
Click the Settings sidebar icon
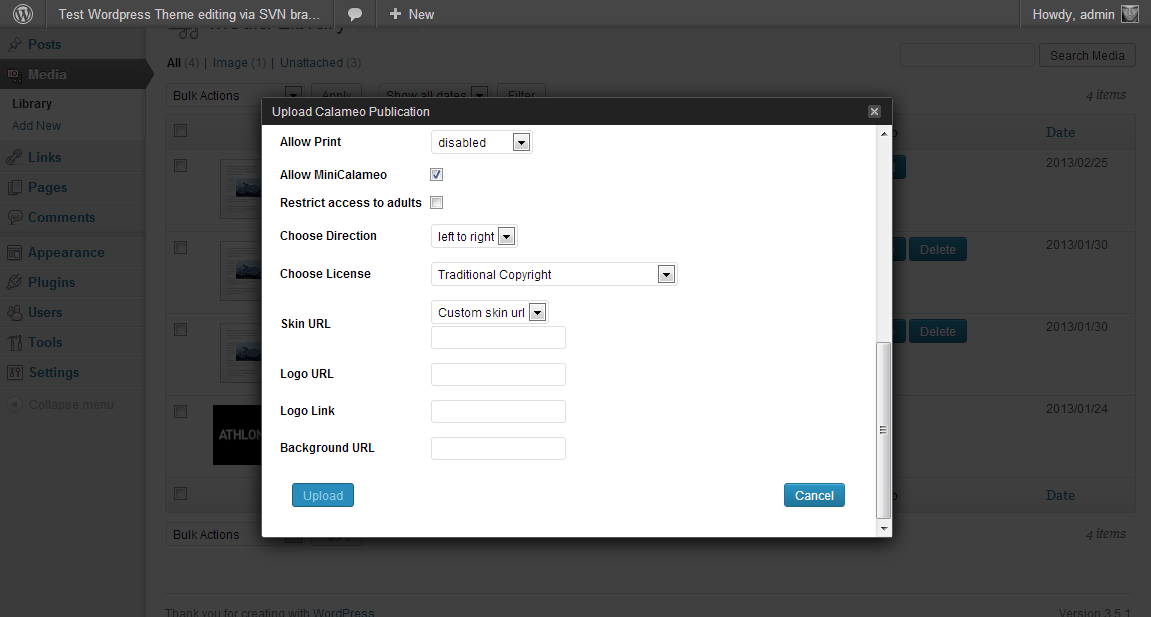(15, 373)
